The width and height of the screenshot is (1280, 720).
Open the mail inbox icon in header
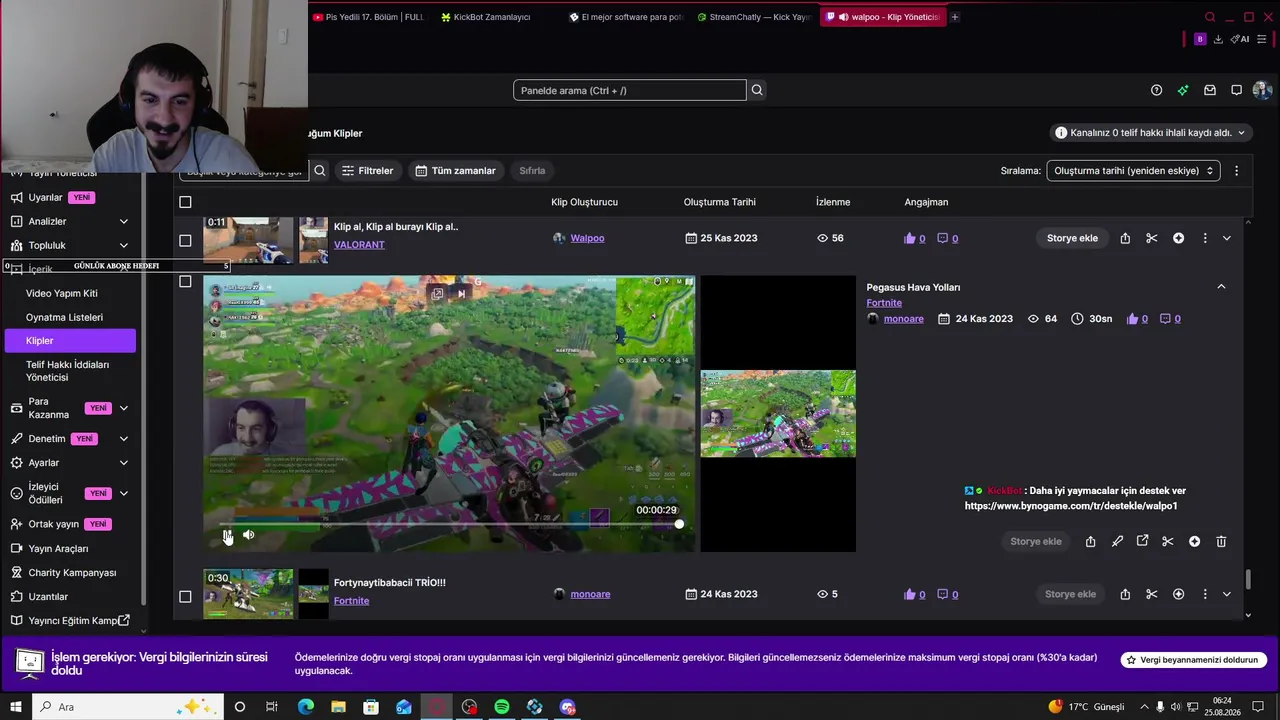coord(1210,90)
